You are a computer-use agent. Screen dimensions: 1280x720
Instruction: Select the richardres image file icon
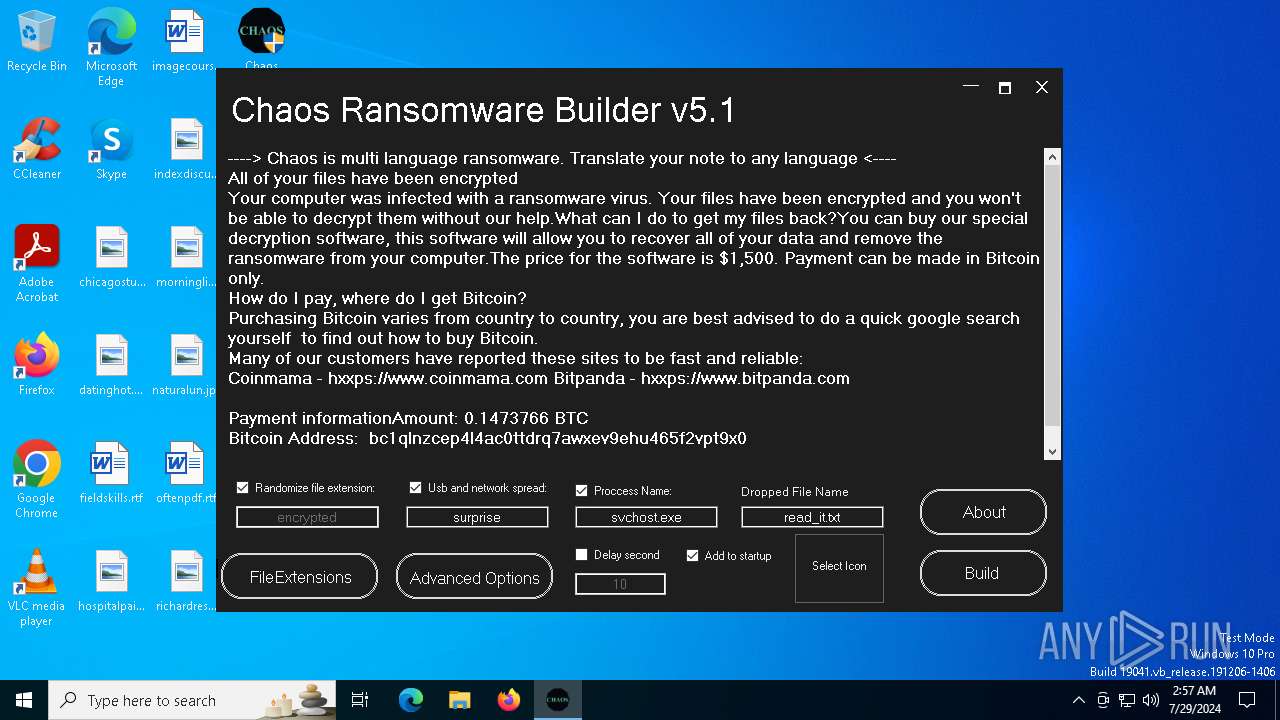(x=185, y=581)
